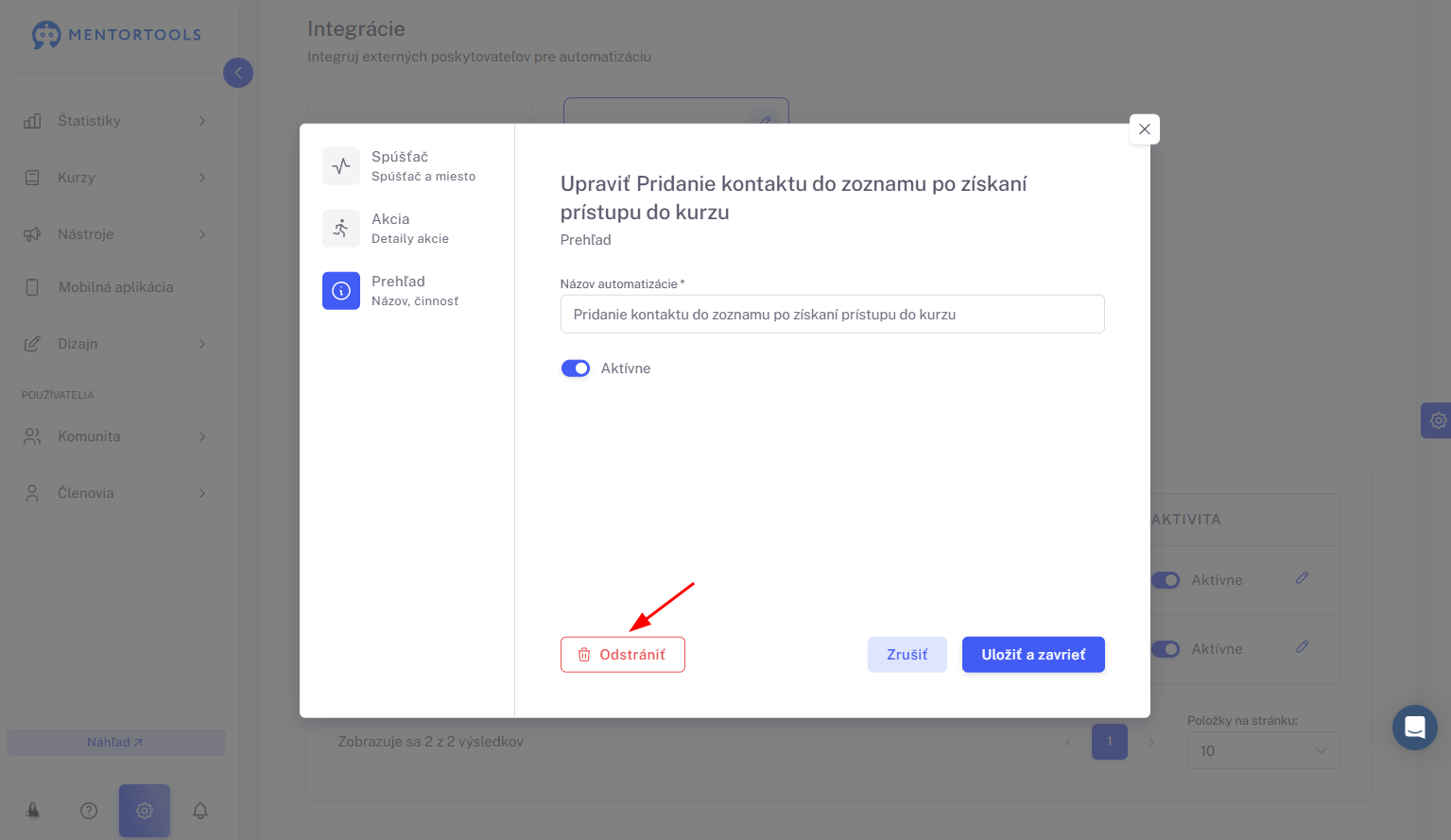Open the Komunita menu item
The width and height of the screenshot is (1451, 840).
pos(115,437)
